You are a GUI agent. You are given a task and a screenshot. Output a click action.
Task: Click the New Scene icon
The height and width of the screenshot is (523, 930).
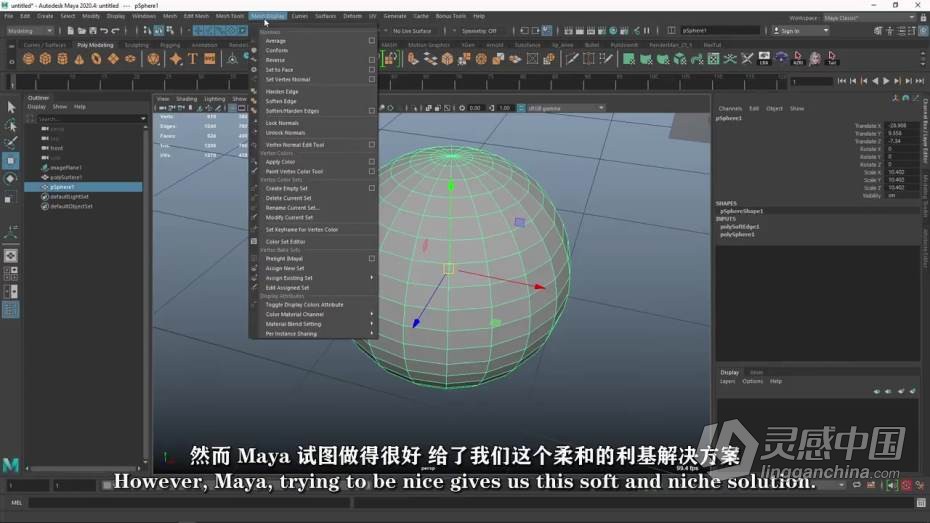[x=70, y=30]
